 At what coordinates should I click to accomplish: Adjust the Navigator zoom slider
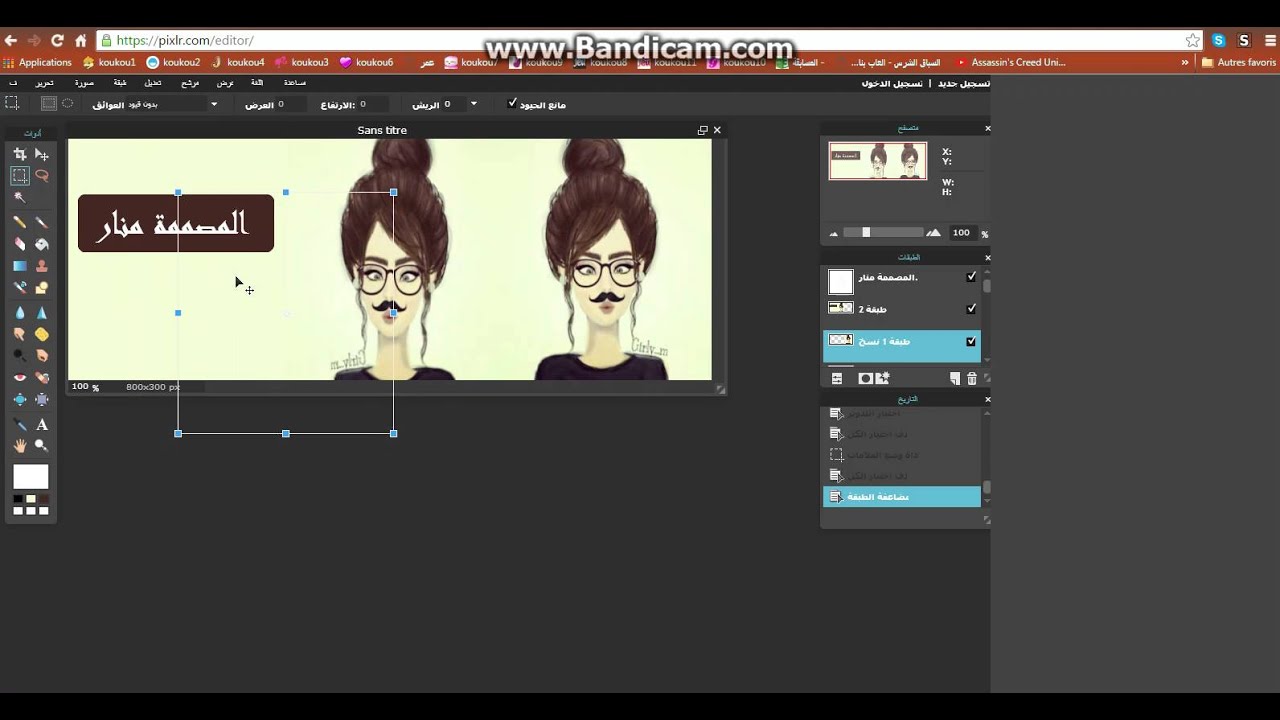(866, 232)
